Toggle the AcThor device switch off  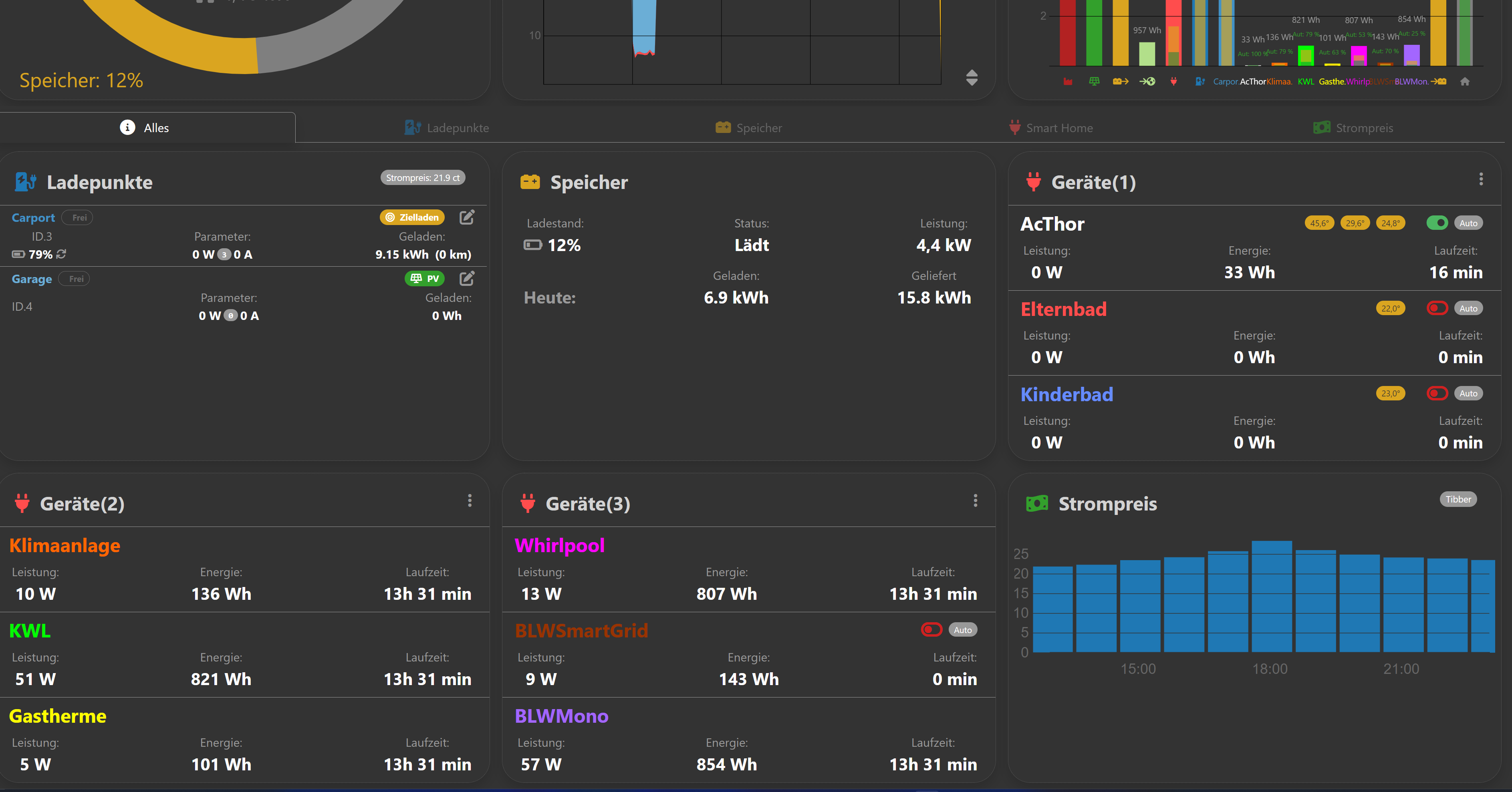coord(1437,223)
